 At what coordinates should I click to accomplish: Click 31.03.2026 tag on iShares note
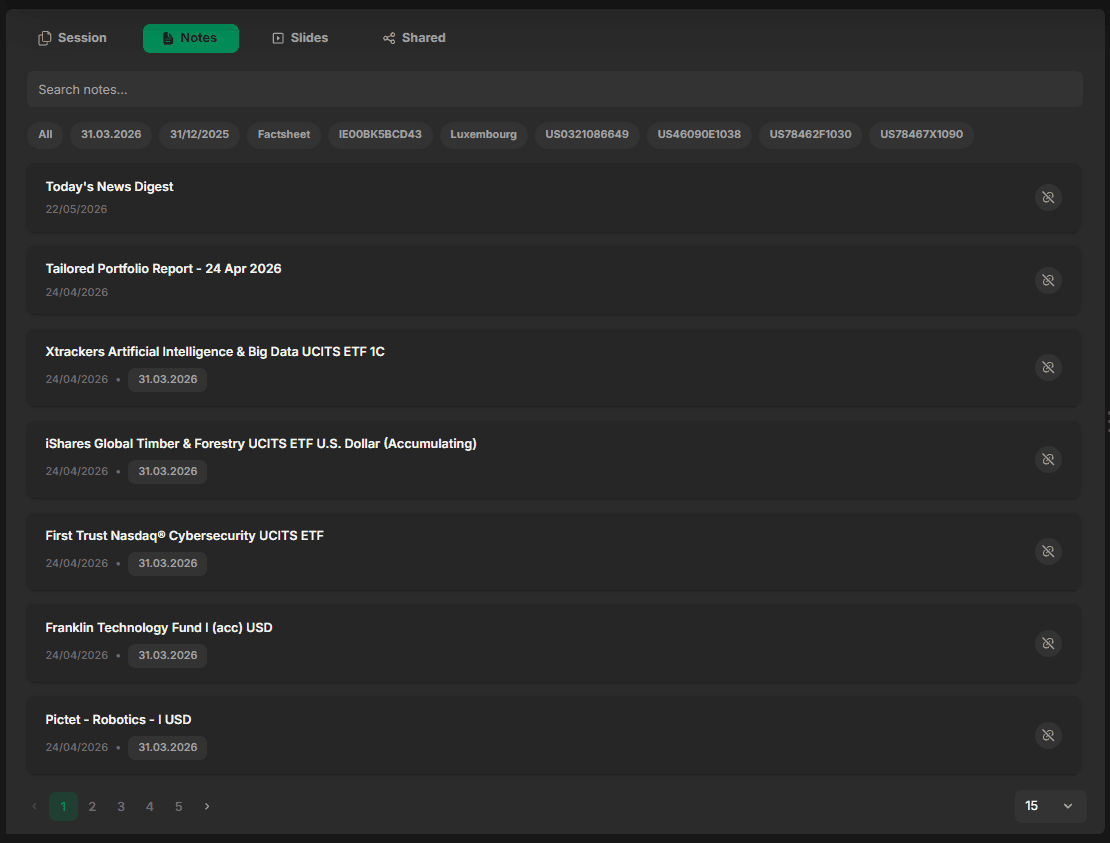[168, 471]
